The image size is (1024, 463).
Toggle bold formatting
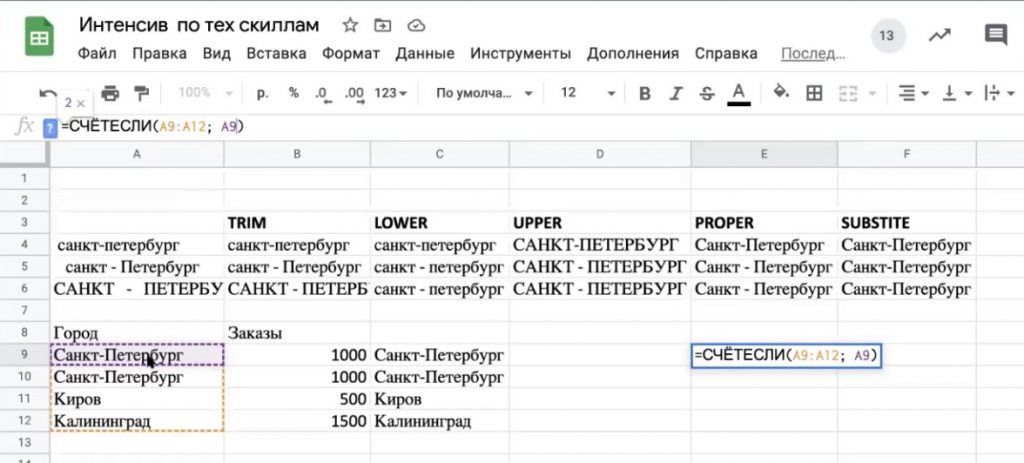[x=645, y=93]
